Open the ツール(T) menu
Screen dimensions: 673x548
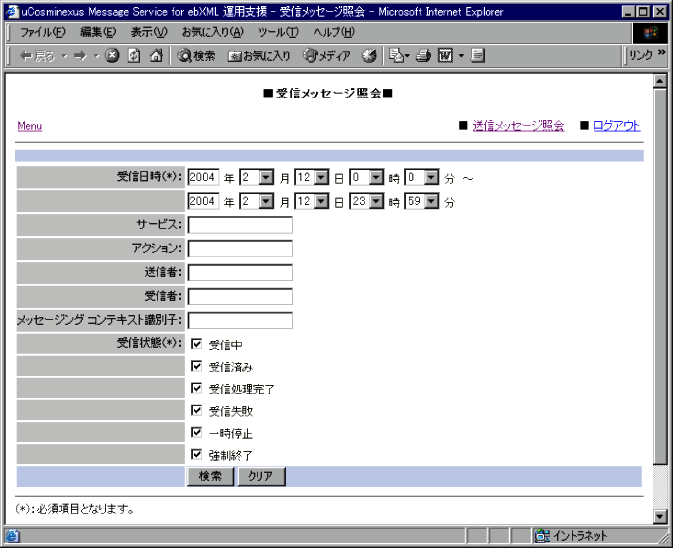click(x=278, y=32)
